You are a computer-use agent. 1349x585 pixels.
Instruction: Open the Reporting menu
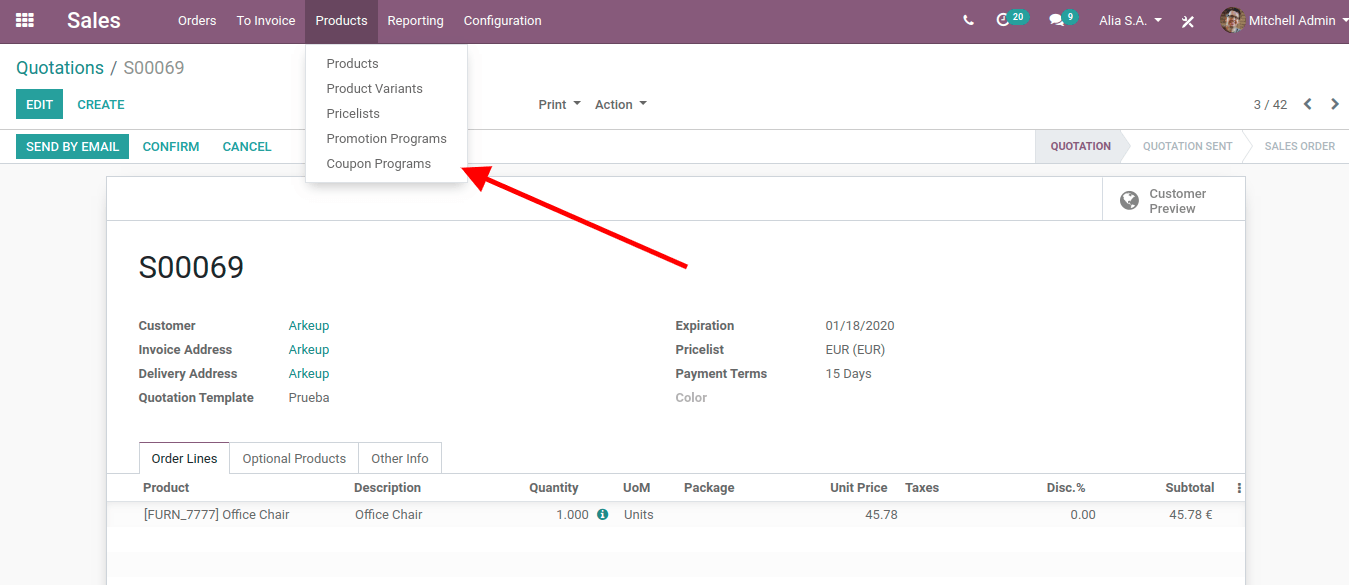(415, 20)
